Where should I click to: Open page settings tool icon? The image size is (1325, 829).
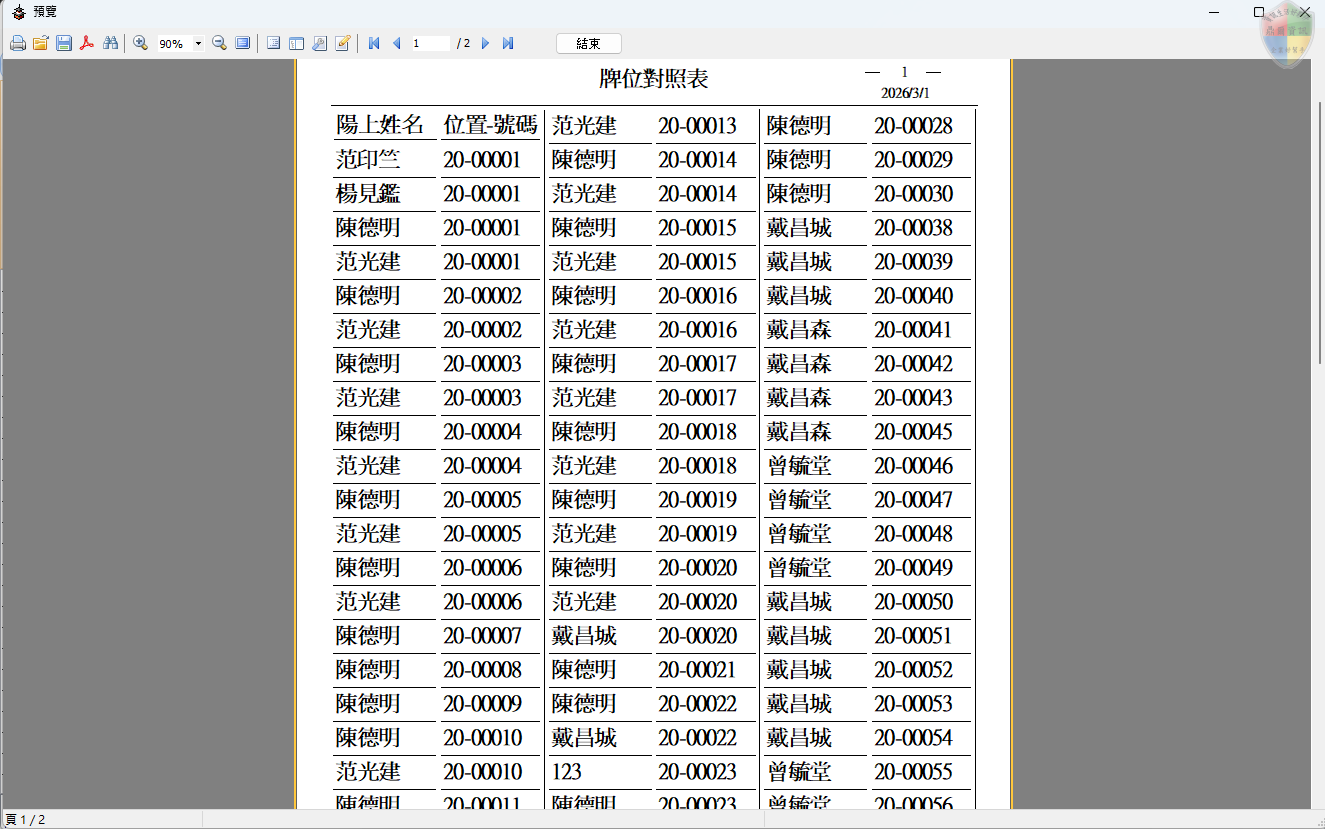(x=319, y=43)
